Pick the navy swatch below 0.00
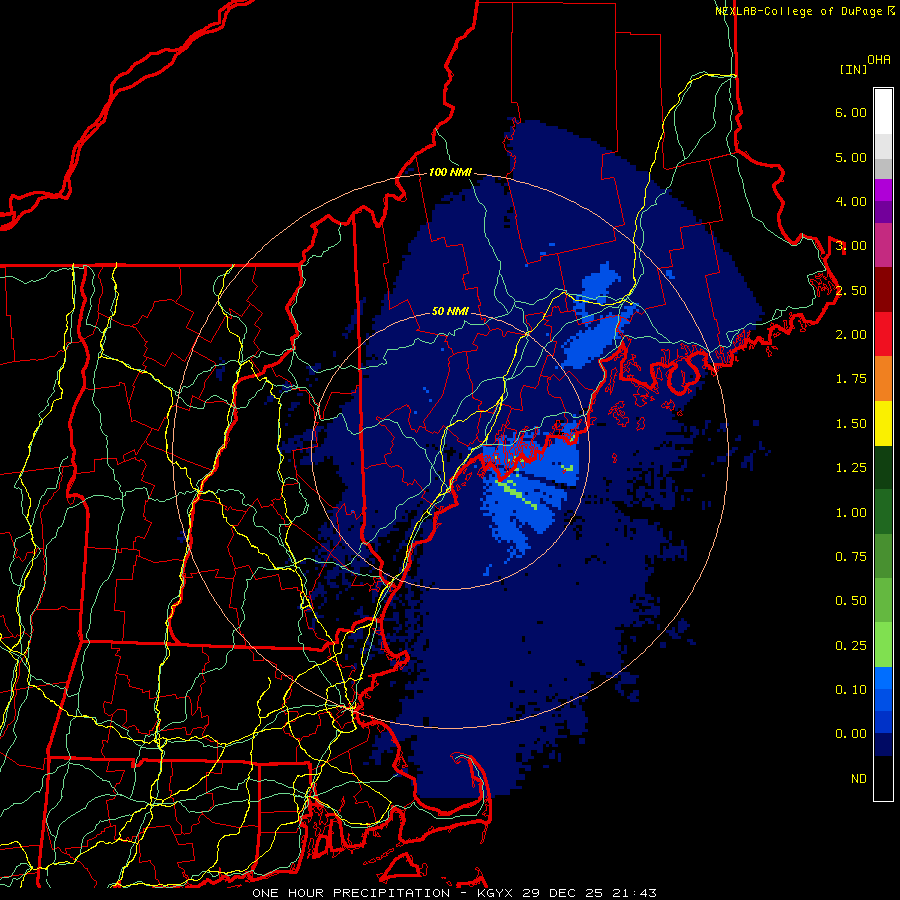The width and height of the screenshot is (900, 900). point(883,745)
